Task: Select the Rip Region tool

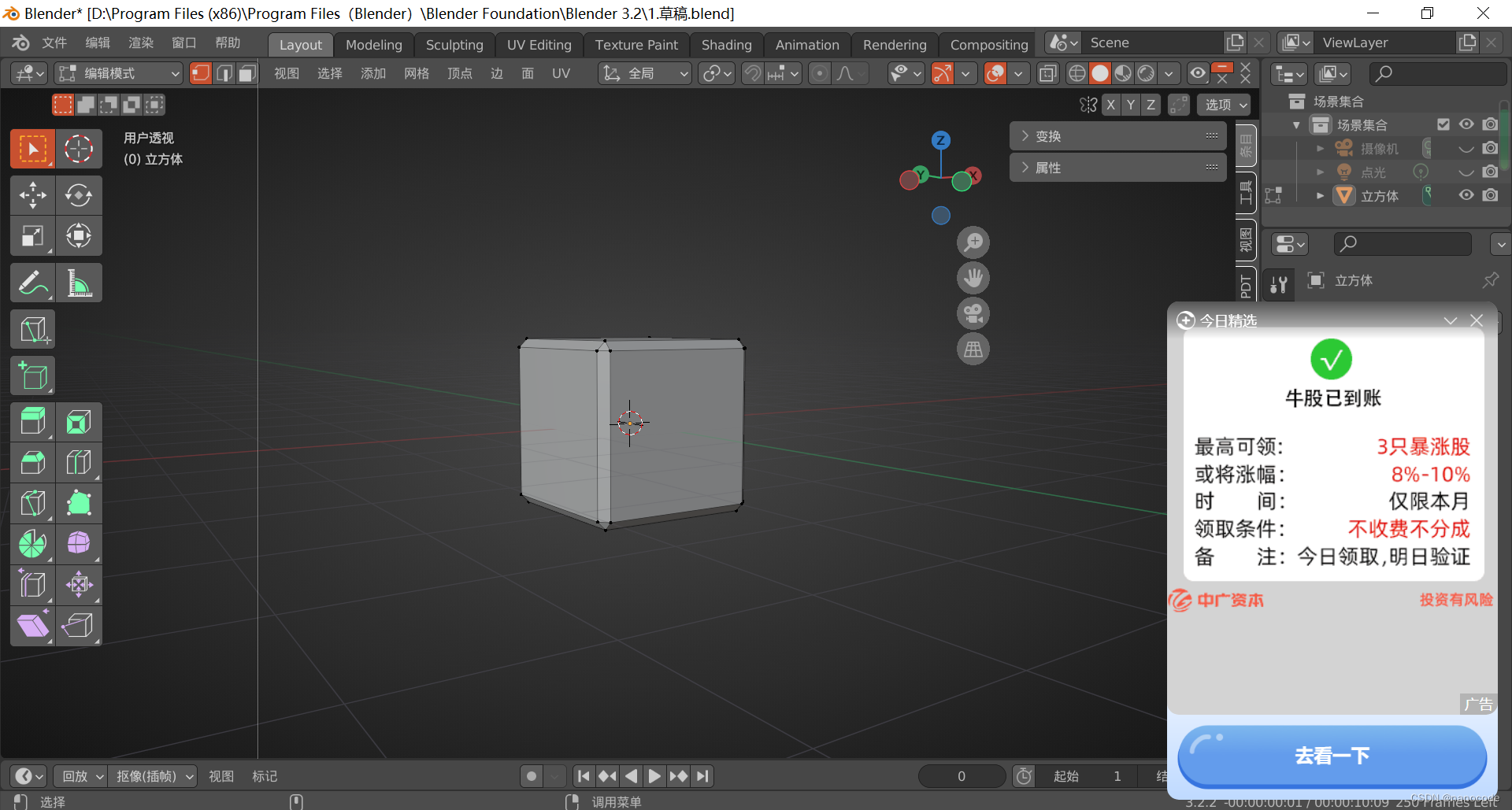Action: coord(79,626)
